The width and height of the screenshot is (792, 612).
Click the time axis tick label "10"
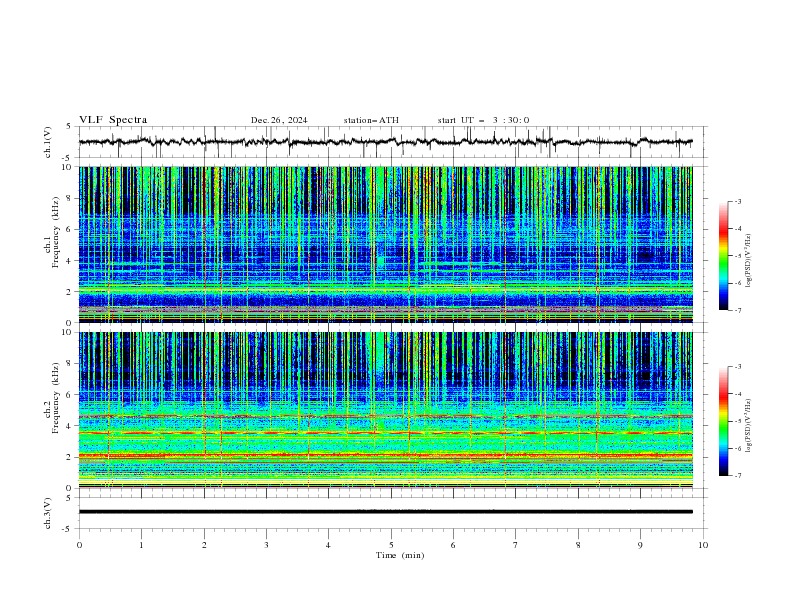pos(703,545)
